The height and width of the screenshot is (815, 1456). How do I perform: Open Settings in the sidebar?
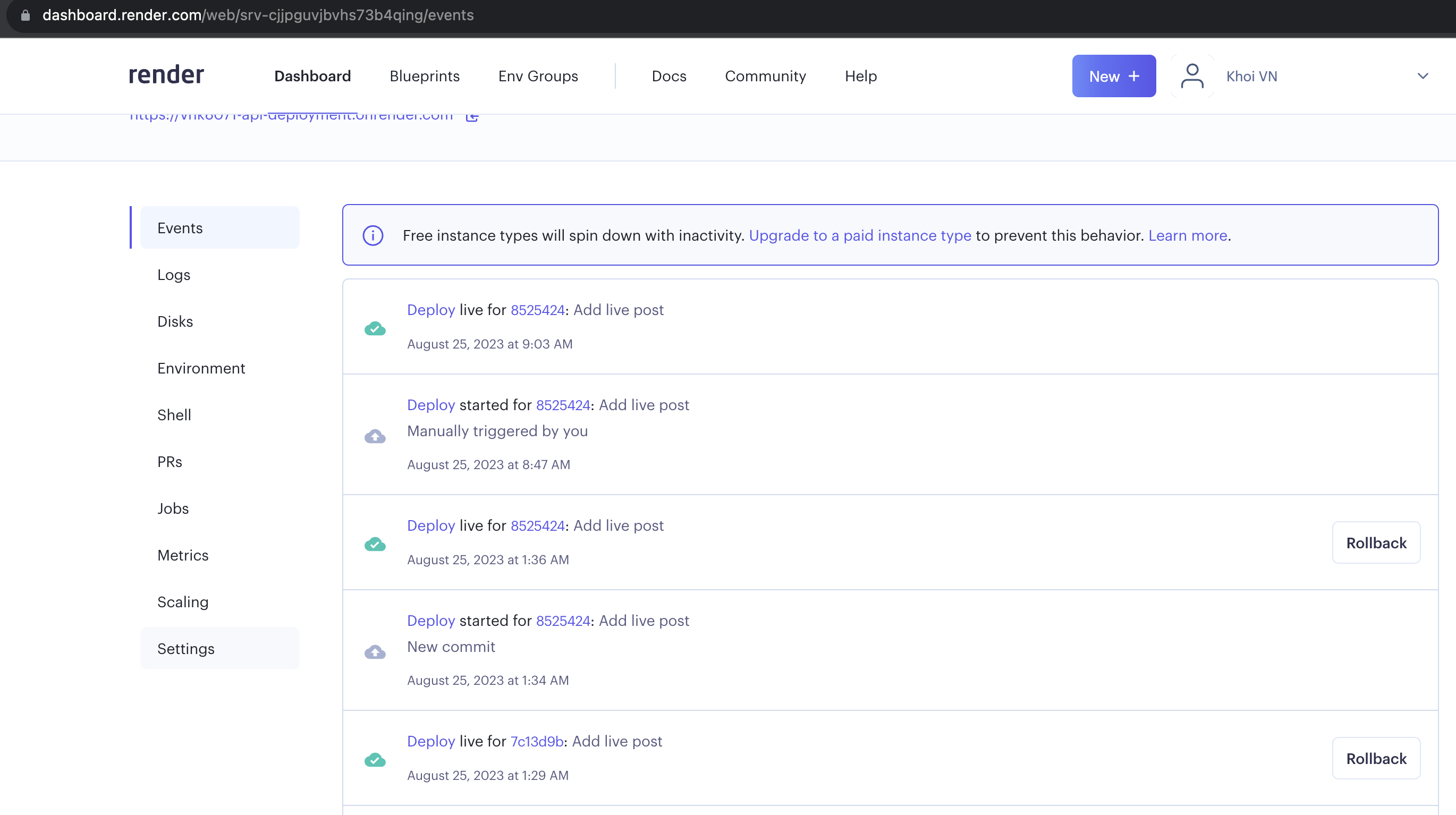point(219,648)
